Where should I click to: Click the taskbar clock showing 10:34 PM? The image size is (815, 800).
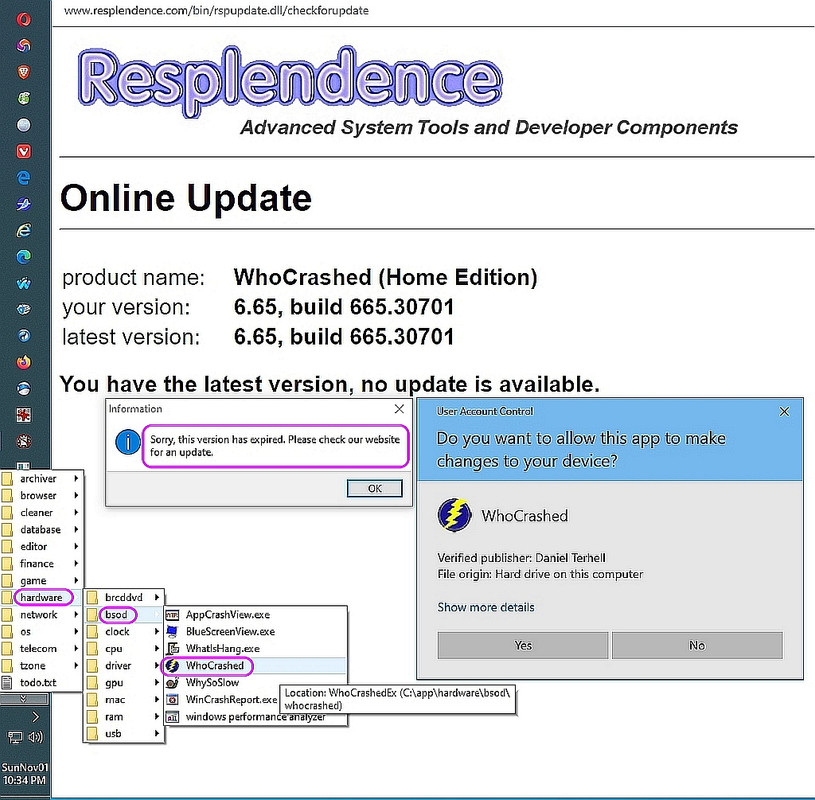[24, 773]
